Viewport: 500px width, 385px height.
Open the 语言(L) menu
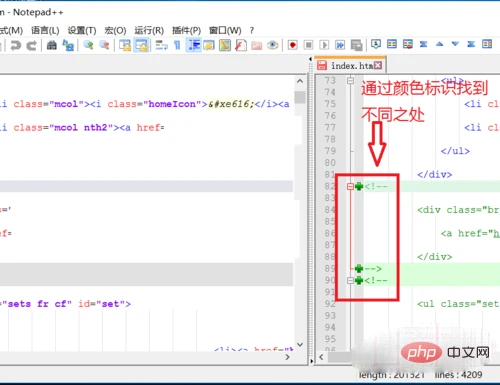coord(45,30)
